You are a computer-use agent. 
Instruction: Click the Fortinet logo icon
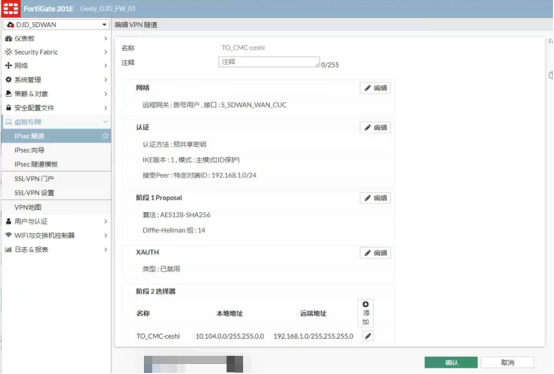11,8
